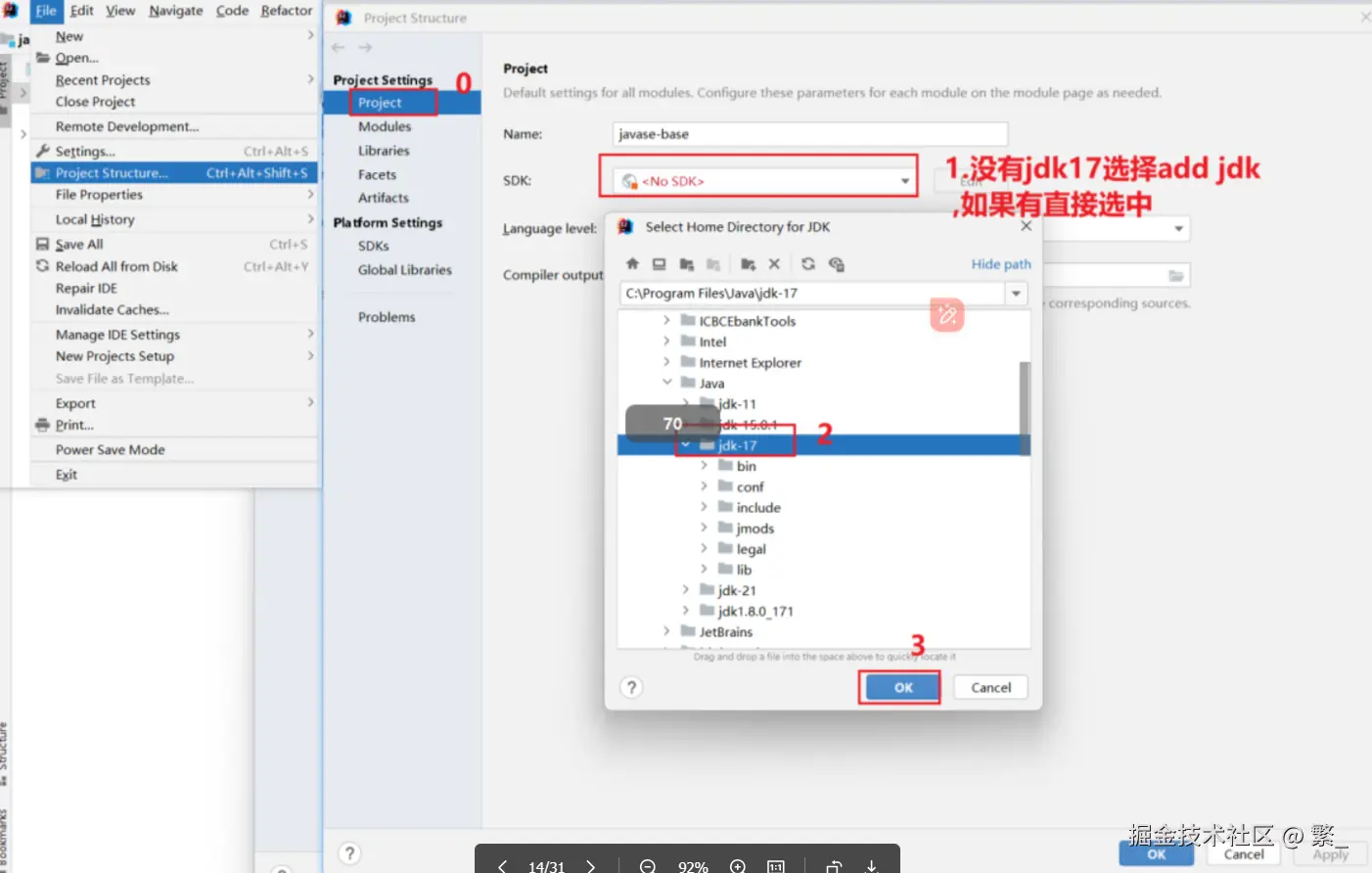
Task: Click the Hide path link
Action: point(1001,264)
